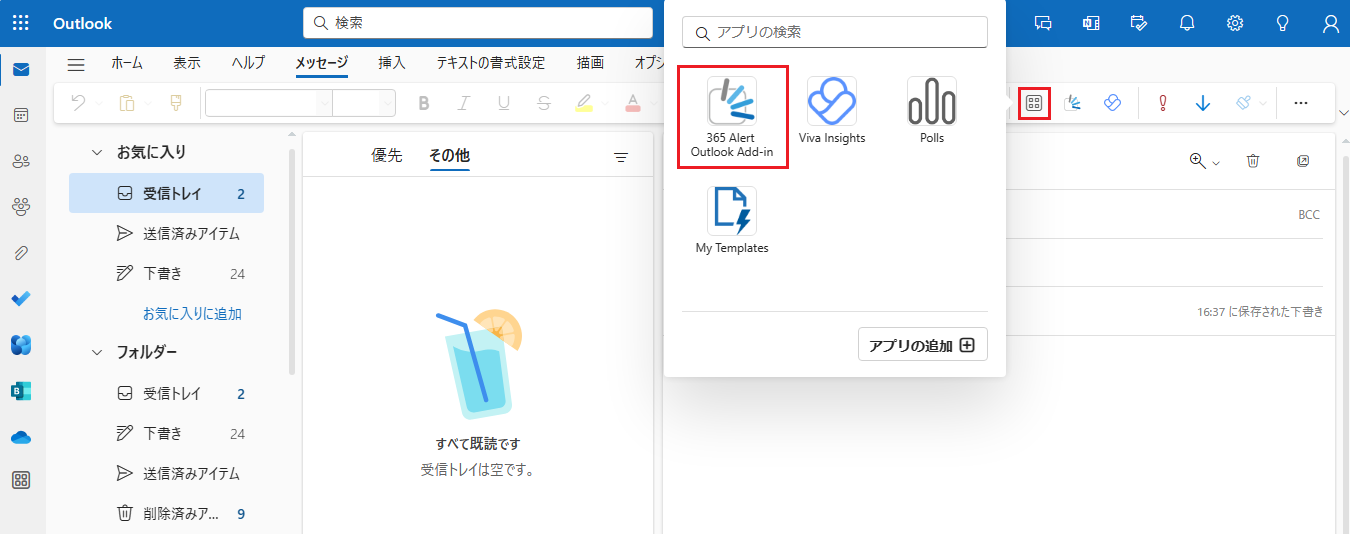Image resolution: width=1350 pixels, height=534 pixels.
Task: Open the zoom dropdown arrow
Action: pyautogui.click(x=1216, y=162)
